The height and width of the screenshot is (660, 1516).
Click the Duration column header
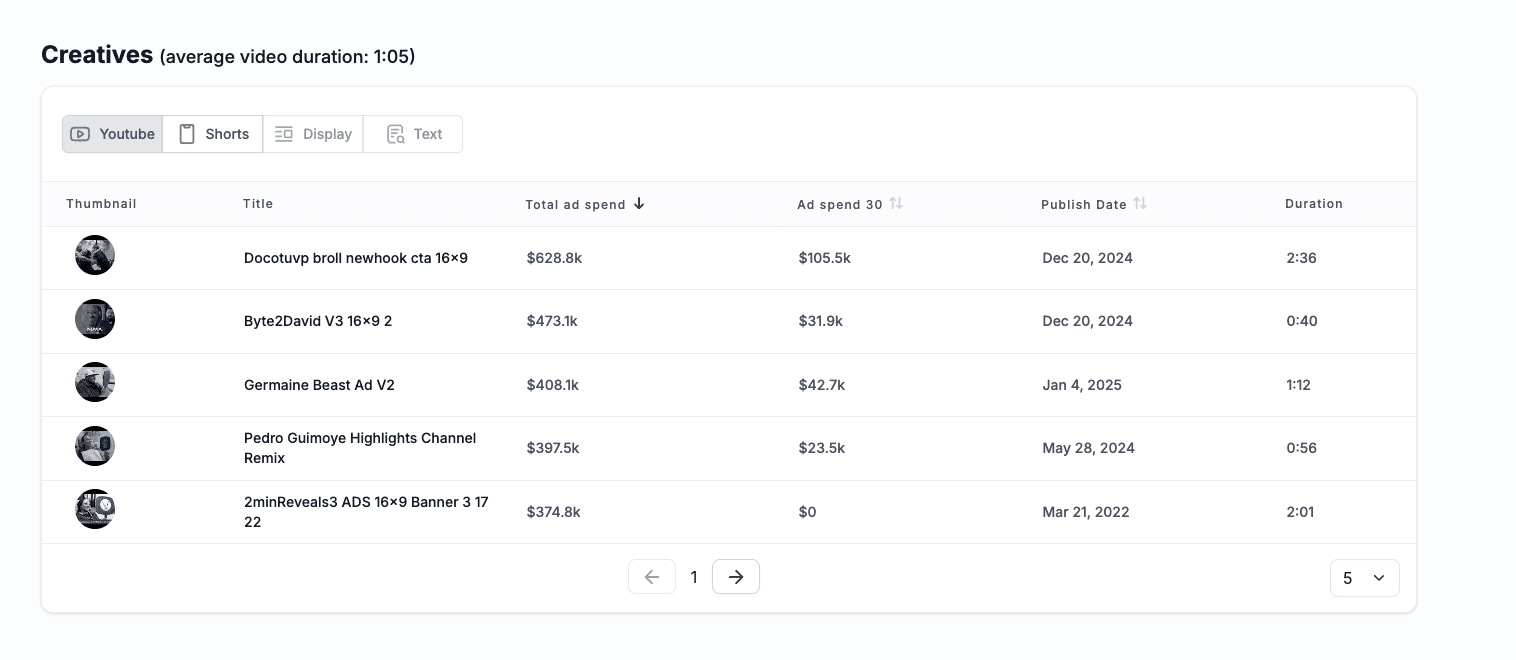(1314, 204)
